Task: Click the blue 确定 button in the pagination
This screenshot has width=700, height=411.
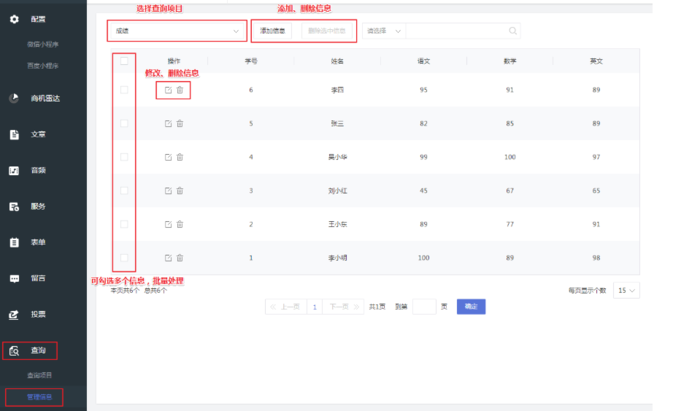Action: pos(470,306)
